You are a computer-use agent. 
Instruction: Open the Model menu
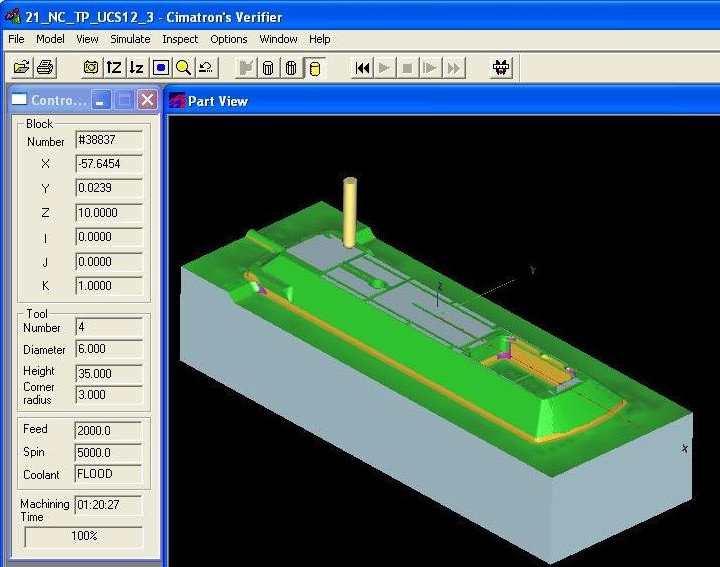50,39
